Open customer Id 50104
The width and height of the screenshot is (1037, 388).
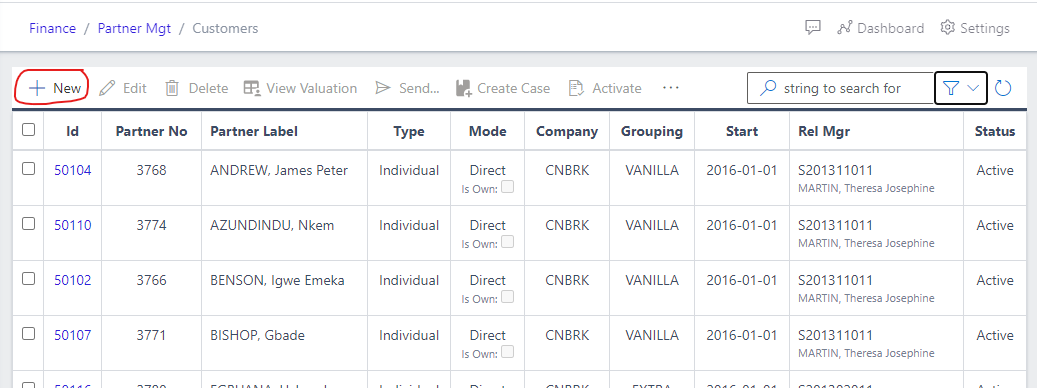pos(73,171)
